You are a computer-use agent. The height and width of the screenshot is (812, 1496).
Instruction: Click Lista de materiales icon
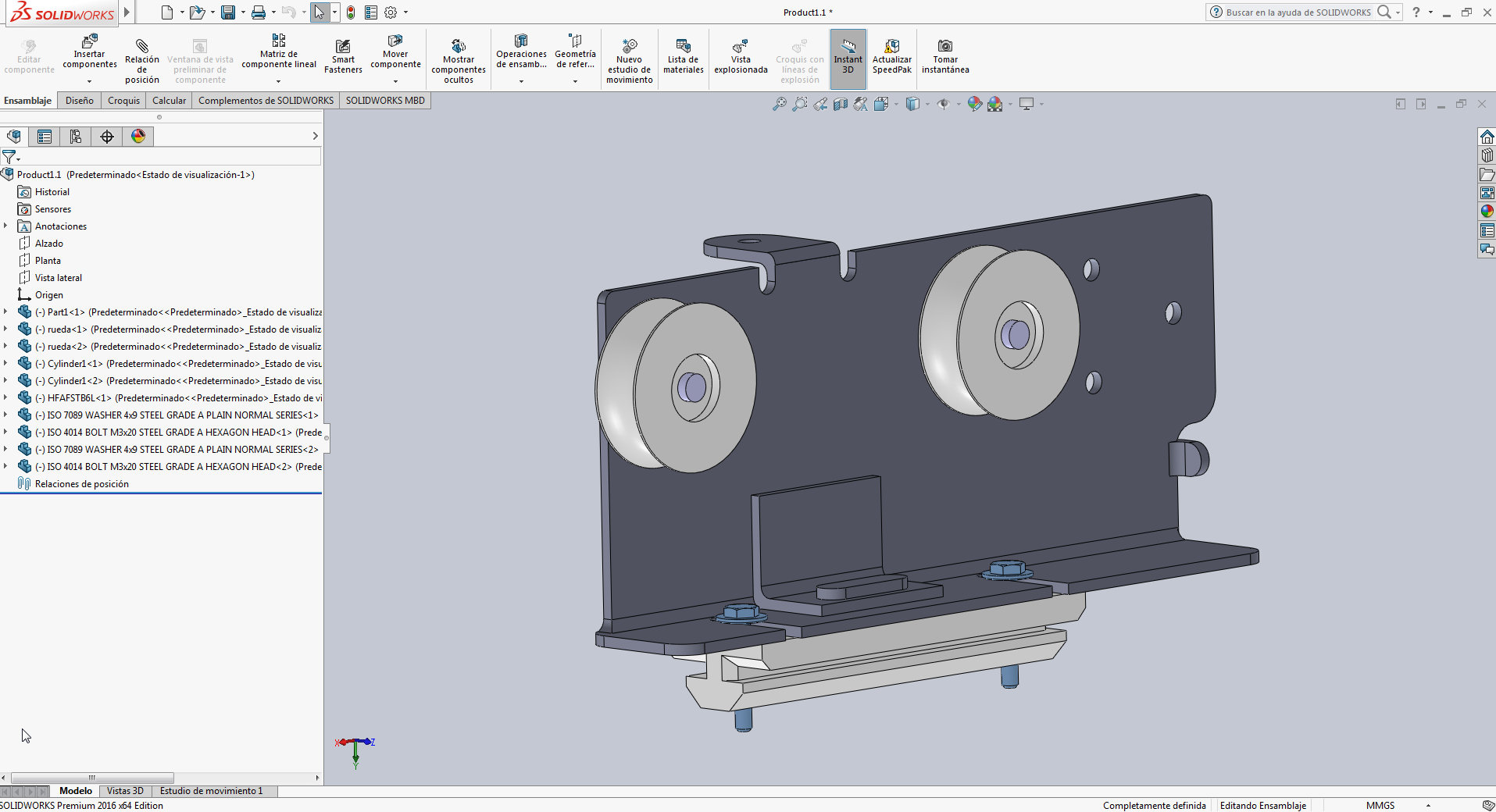click(x=683, y=47)
